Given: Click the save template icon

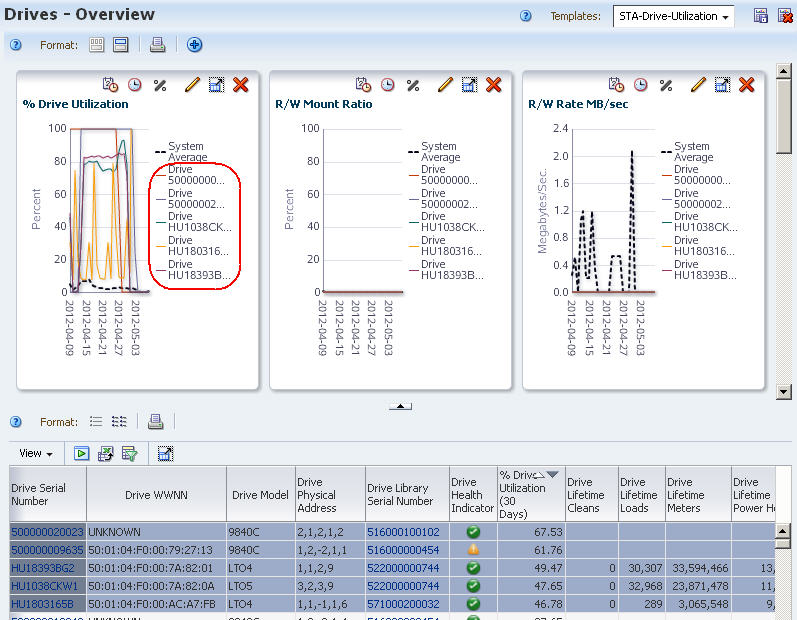Looking at the screenshot, I should click(x=760, y=16).
